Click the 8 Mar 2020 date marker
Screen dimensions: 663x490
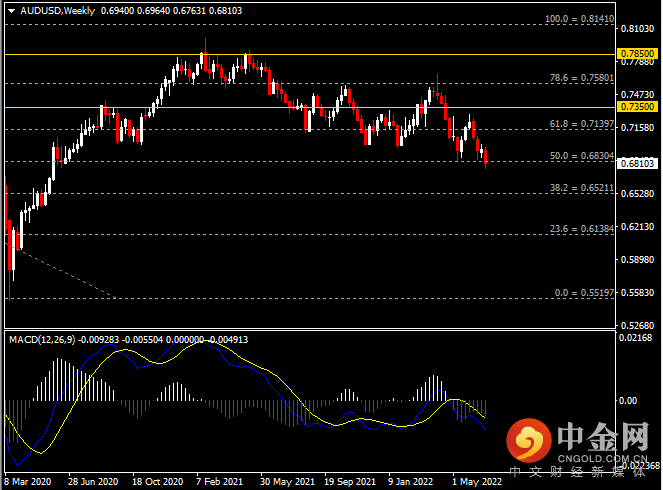30,480
